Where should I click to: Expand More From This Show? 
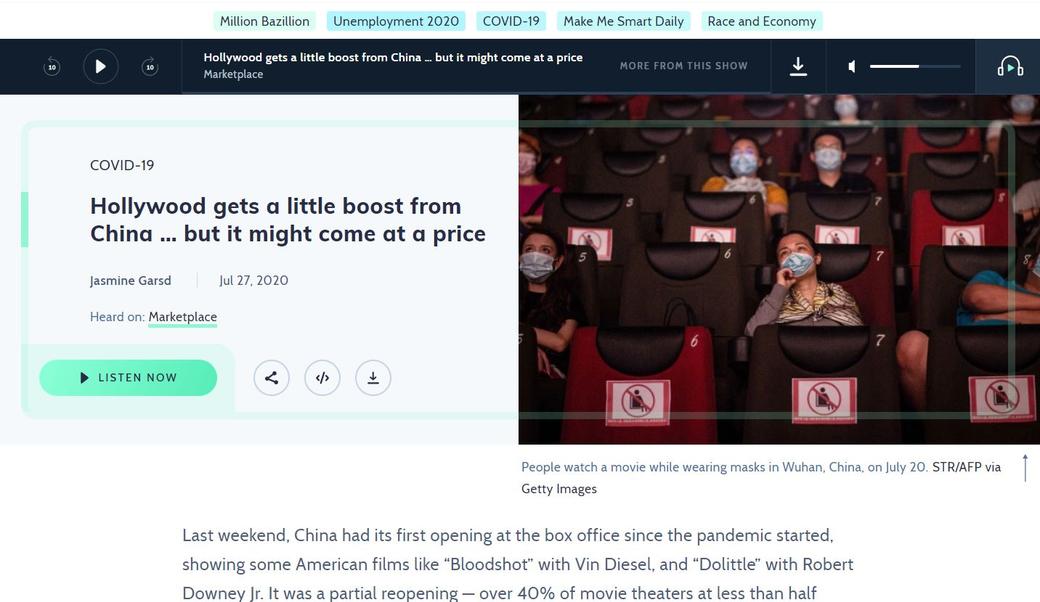click(x=683, y=66)
